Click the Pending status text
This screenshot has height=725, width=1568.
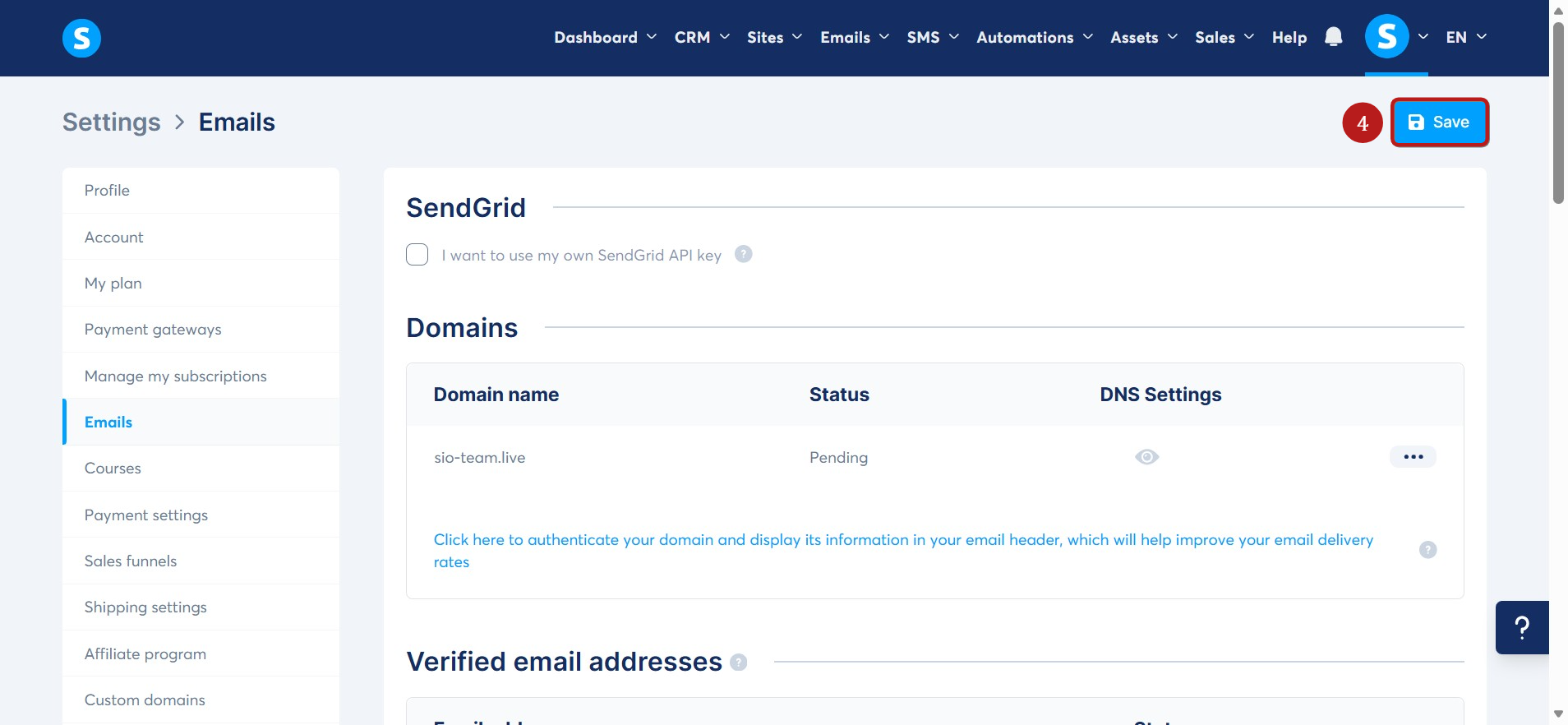tap(838, 458)
